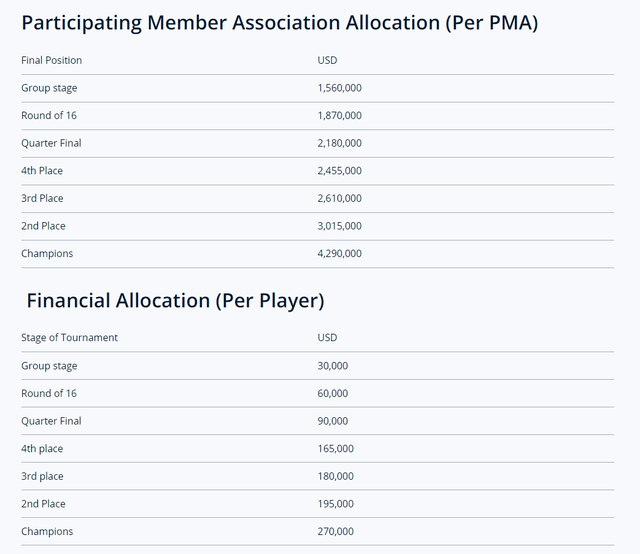The height and width of the screenshot is (554, 640).
Task: Click the 30,000 per player group stage amount
Action: 333,366
